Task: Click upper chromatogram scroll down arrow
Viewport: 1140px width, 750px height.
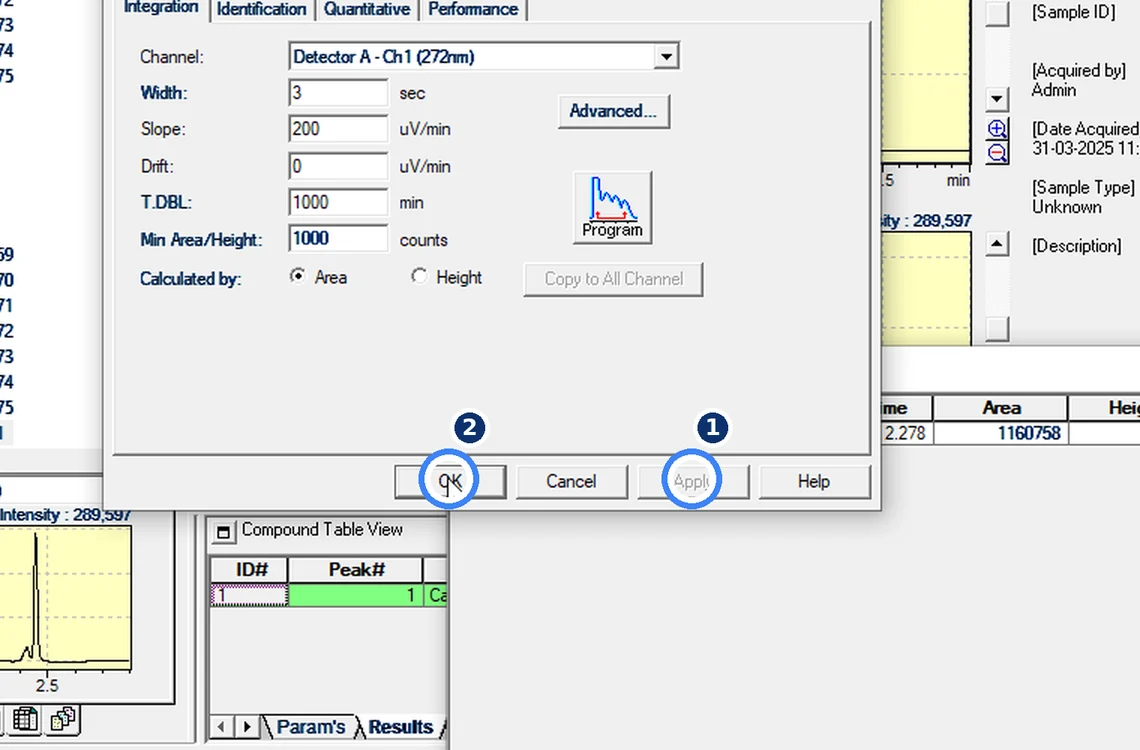Action: [x=998, y=98]
